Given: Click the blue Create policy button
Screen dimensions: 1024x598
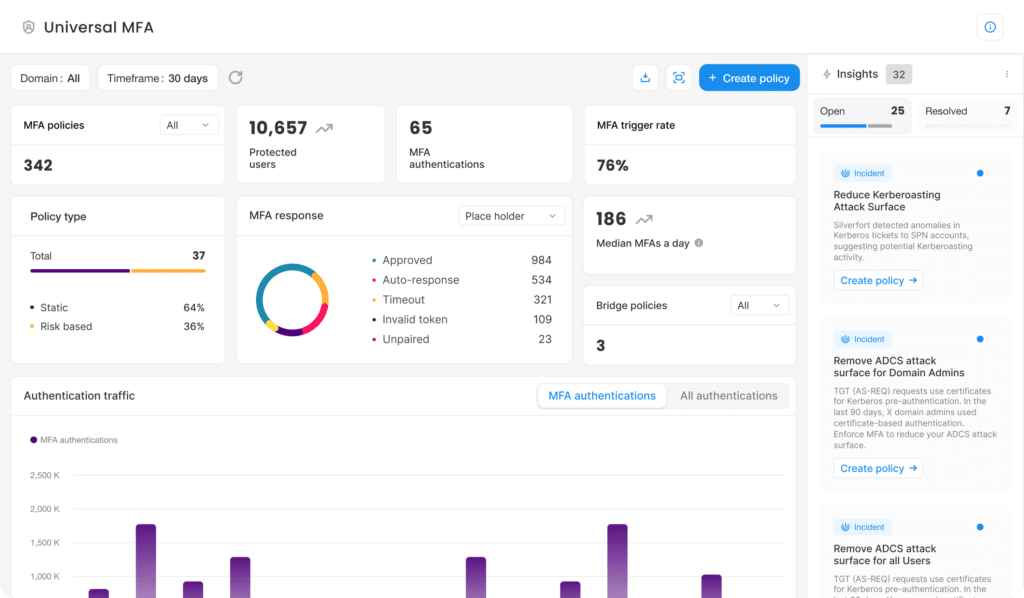Looking at the screenshot, I should [x=749, y=78].
